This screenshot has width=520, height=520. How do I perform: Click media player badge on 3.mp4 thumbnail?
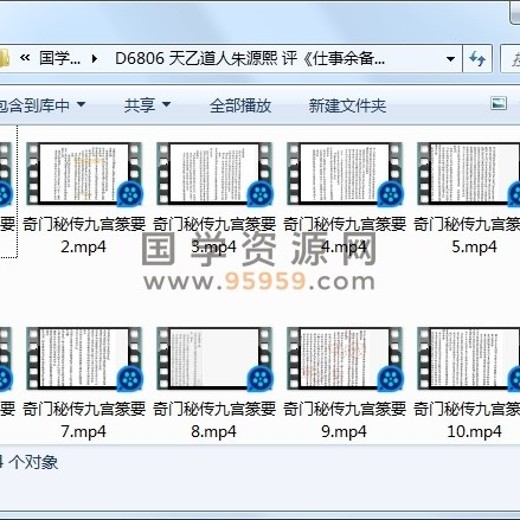click(261, 194)
